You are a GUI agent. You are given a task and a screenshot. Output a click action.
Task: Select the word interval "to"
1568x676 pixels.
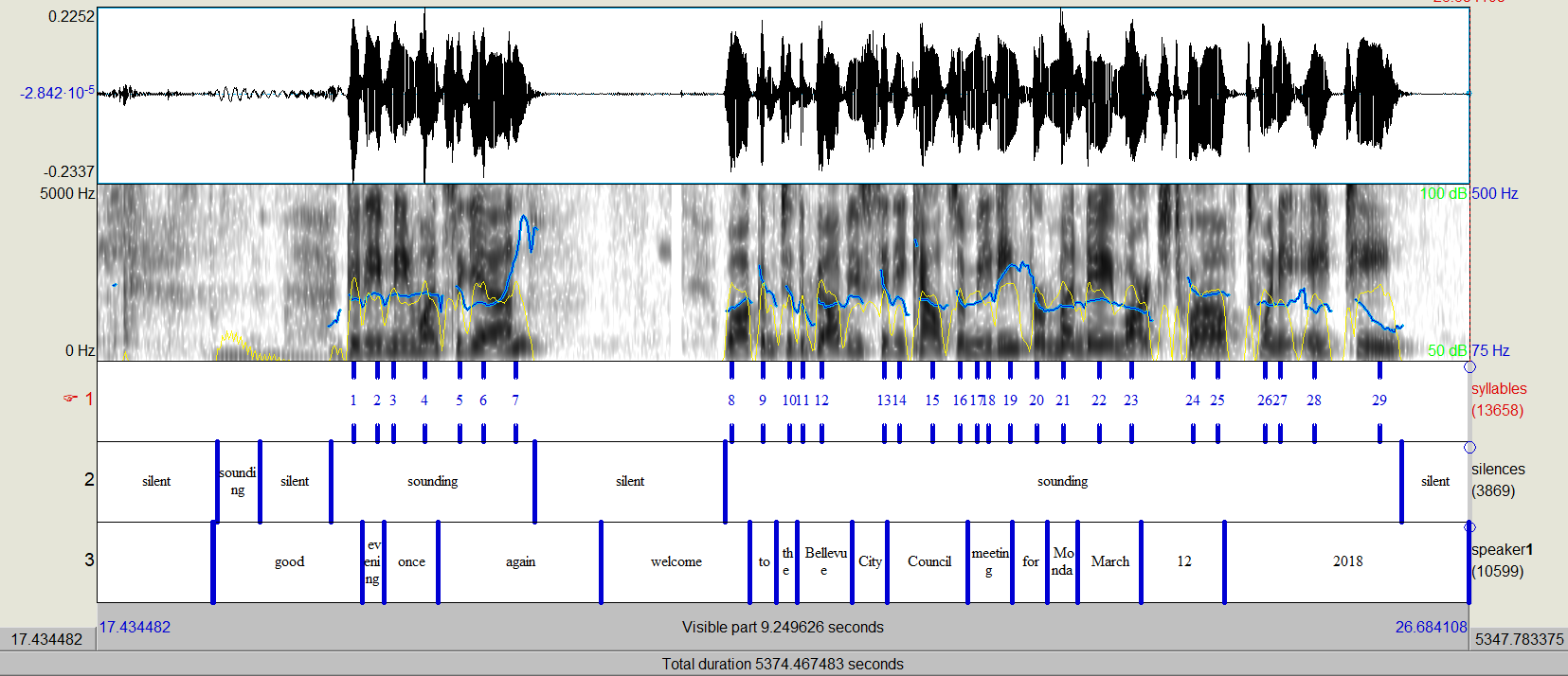click(764, 561)
